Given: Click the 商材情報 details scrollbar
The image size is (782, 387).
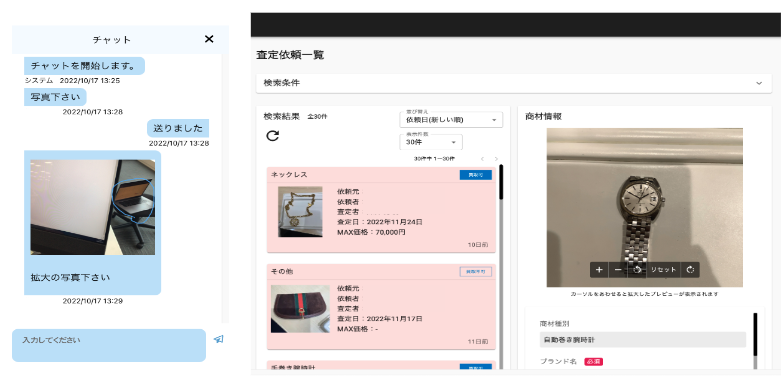Looking at the screenshot, I should point(755,334).
